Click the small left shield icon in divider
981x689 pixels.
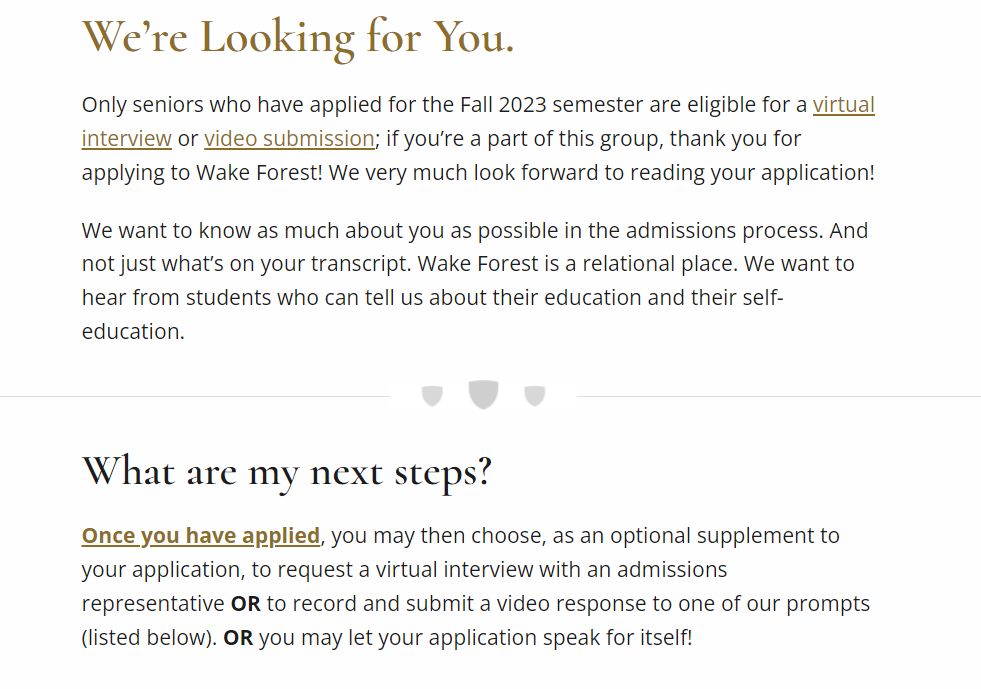(x=432, y=396)
